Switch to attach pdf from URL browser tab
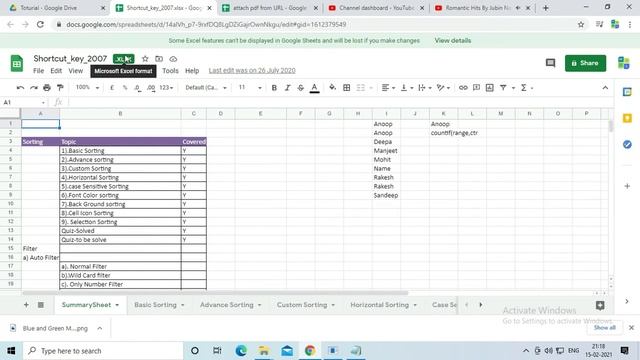 (x=269, y=8)
